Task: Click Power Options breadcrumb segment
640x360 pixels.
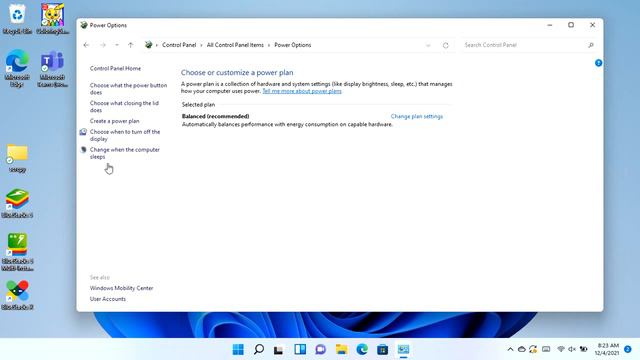Action: click(293, 45)
